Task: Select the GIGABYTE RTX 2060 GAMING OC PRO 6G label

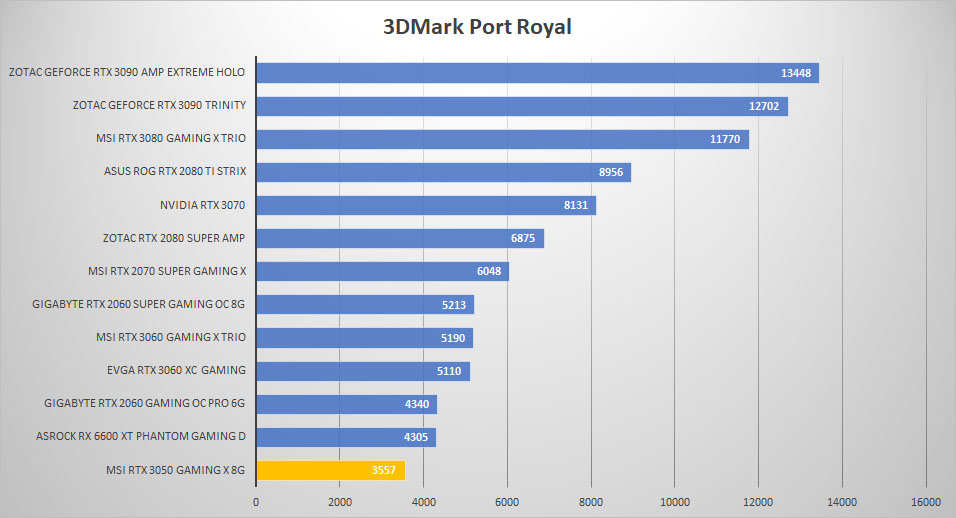Action: [144, 403]
